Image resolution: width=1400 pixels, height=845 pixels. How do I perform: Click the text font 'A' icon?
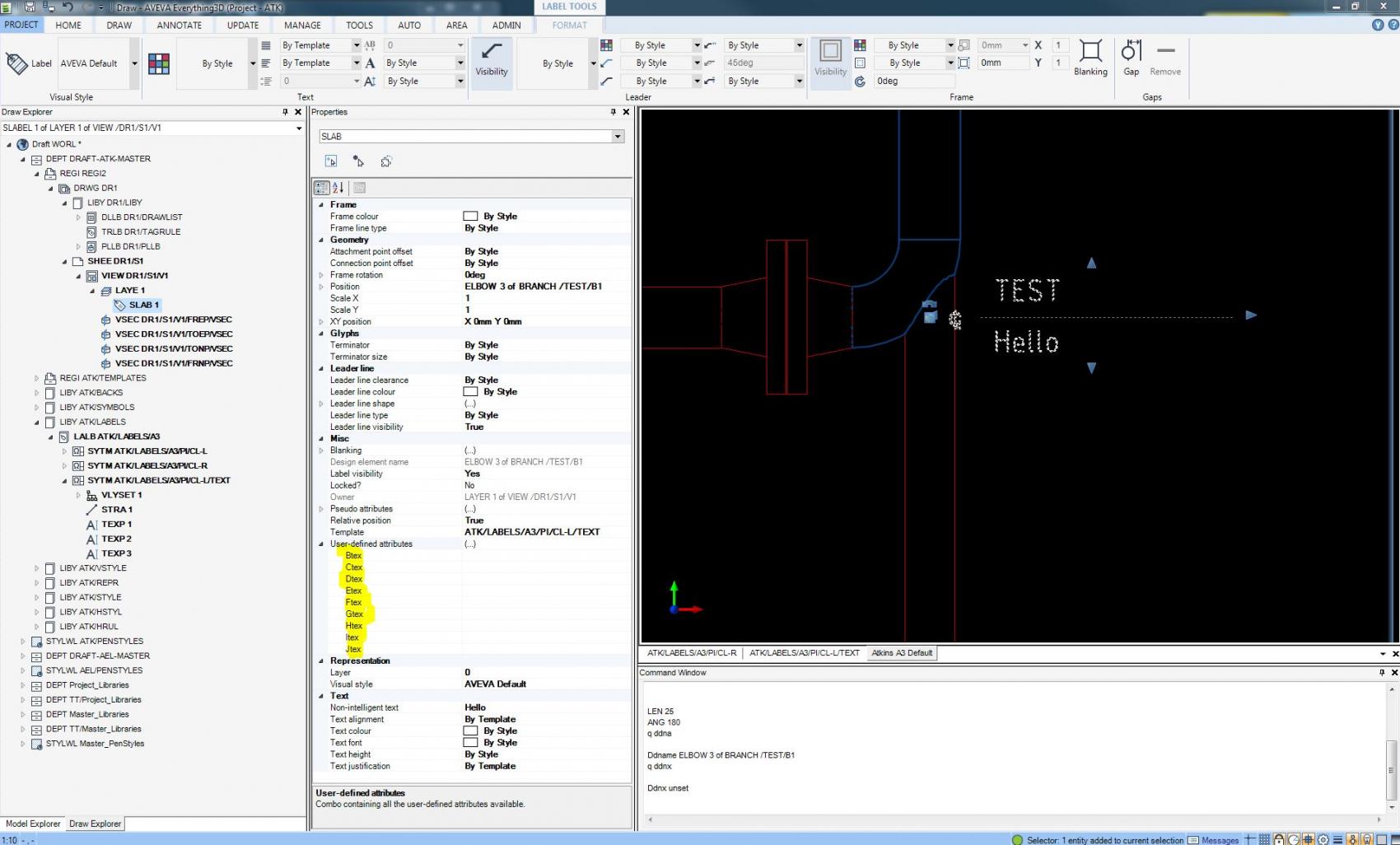(370, 63)
